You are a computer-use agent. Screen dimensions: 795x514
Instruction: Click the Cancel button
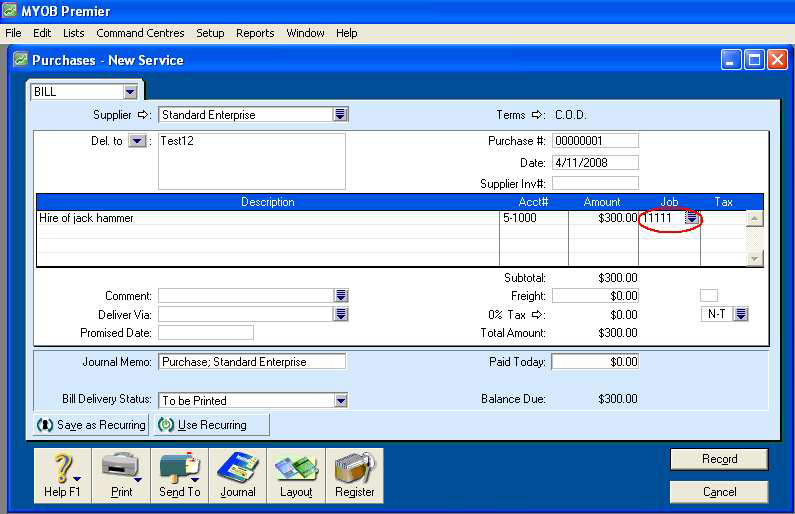tap(719, 492)
